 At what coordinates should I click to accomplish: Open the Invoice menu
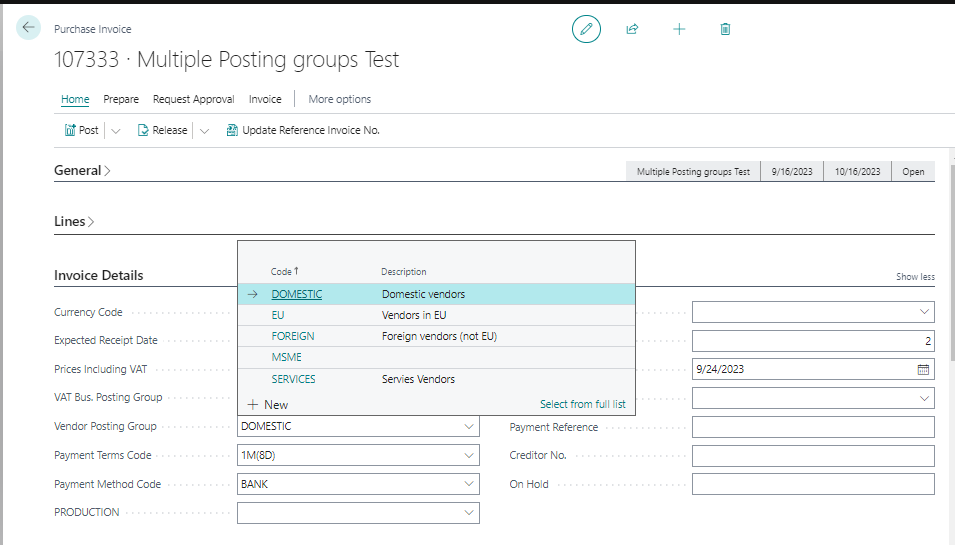(265, 99)
